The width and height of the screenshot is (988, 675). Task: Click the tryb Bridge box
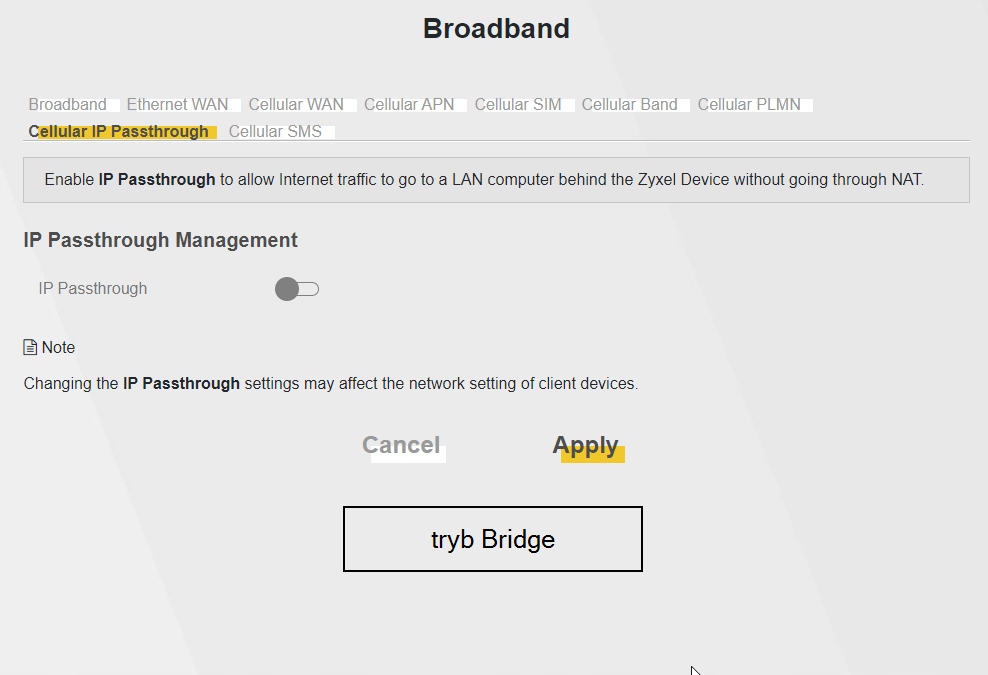492,539
